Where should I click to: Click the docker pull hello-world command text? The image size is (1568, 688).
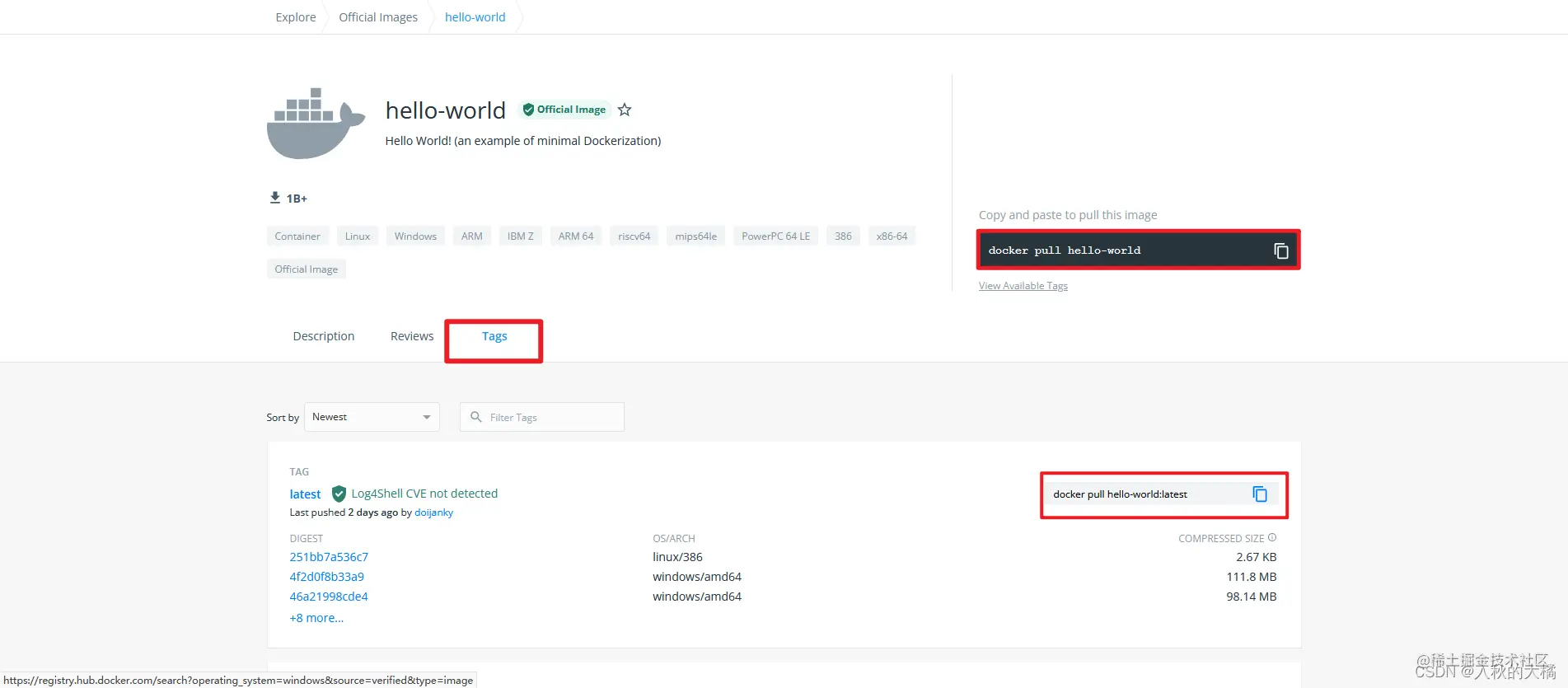[x=1065, y=250]
